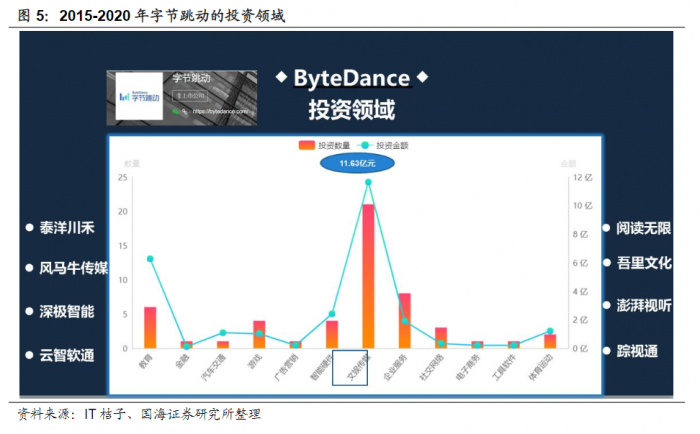Select the 广告营销 x-axis category label
Image resolution: width=700 pixels, height=434 pixels.
[286, 367]
